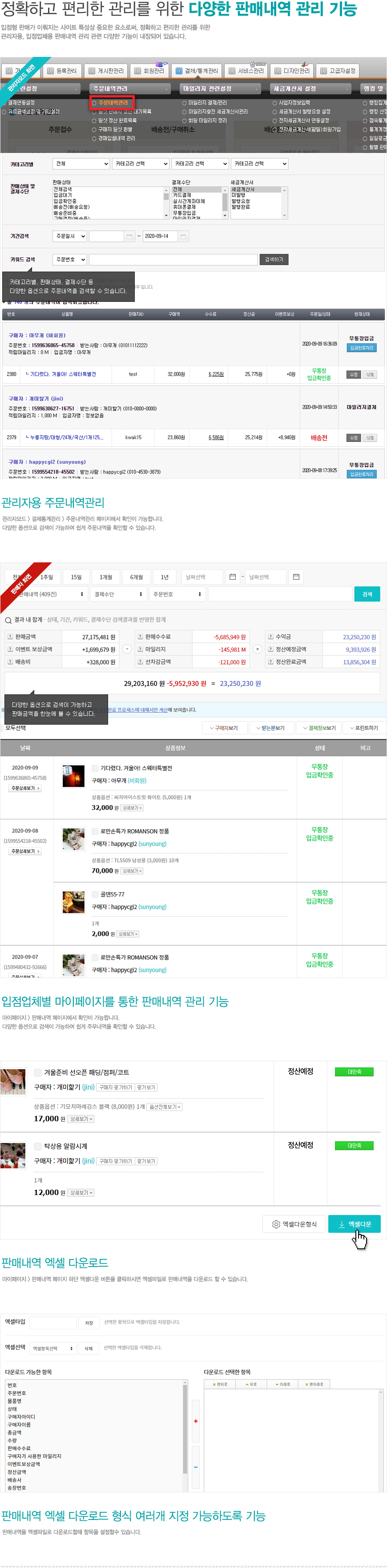The width and height of the screenshot is (387, 1568).
Task: Click the teal 검색 button
Action: tap(367, 594)
